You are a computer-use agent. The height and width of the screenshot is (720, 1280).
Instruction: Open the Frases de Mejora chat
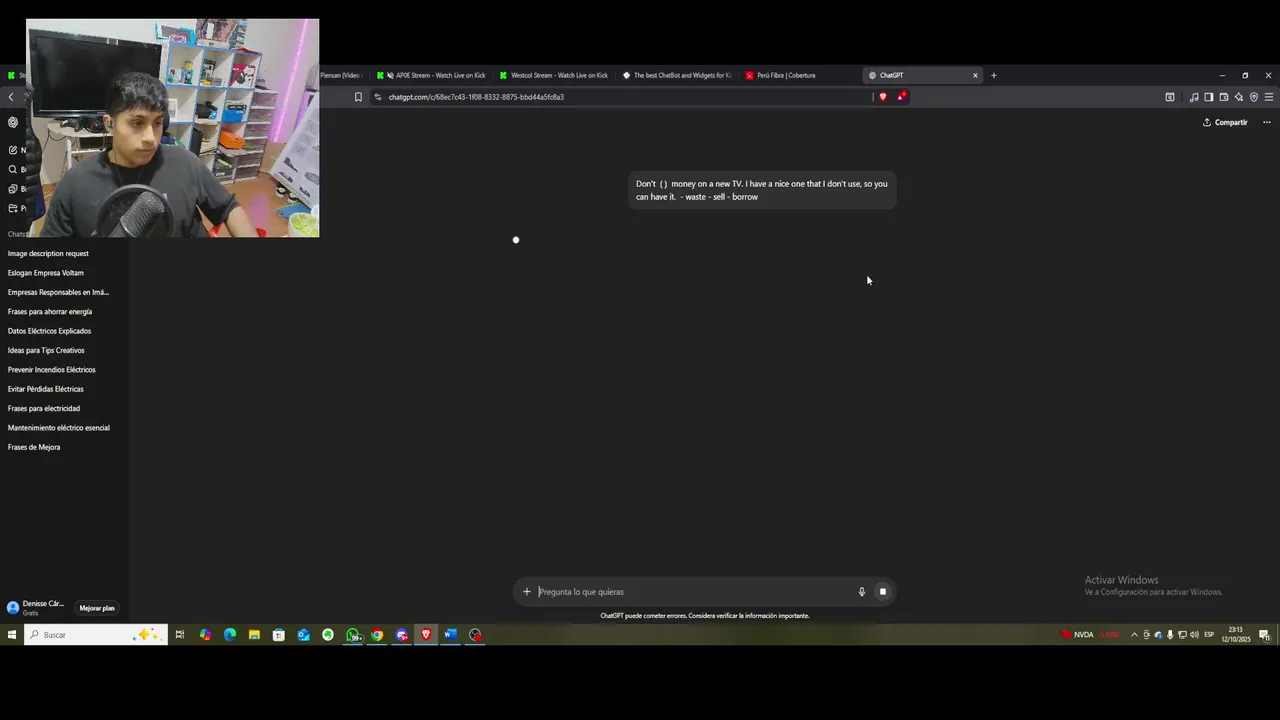click(34, 447)
